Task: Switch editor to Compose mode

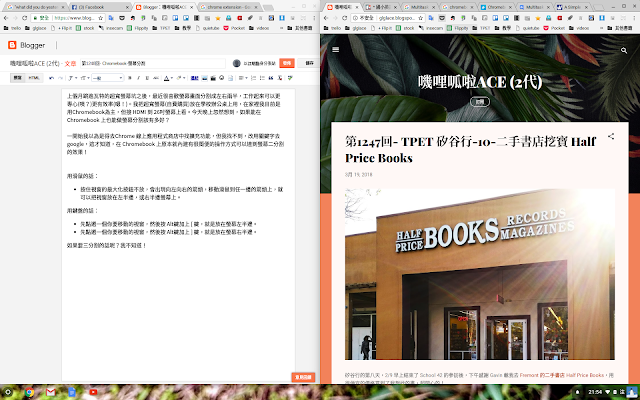Action: [18, 78]
